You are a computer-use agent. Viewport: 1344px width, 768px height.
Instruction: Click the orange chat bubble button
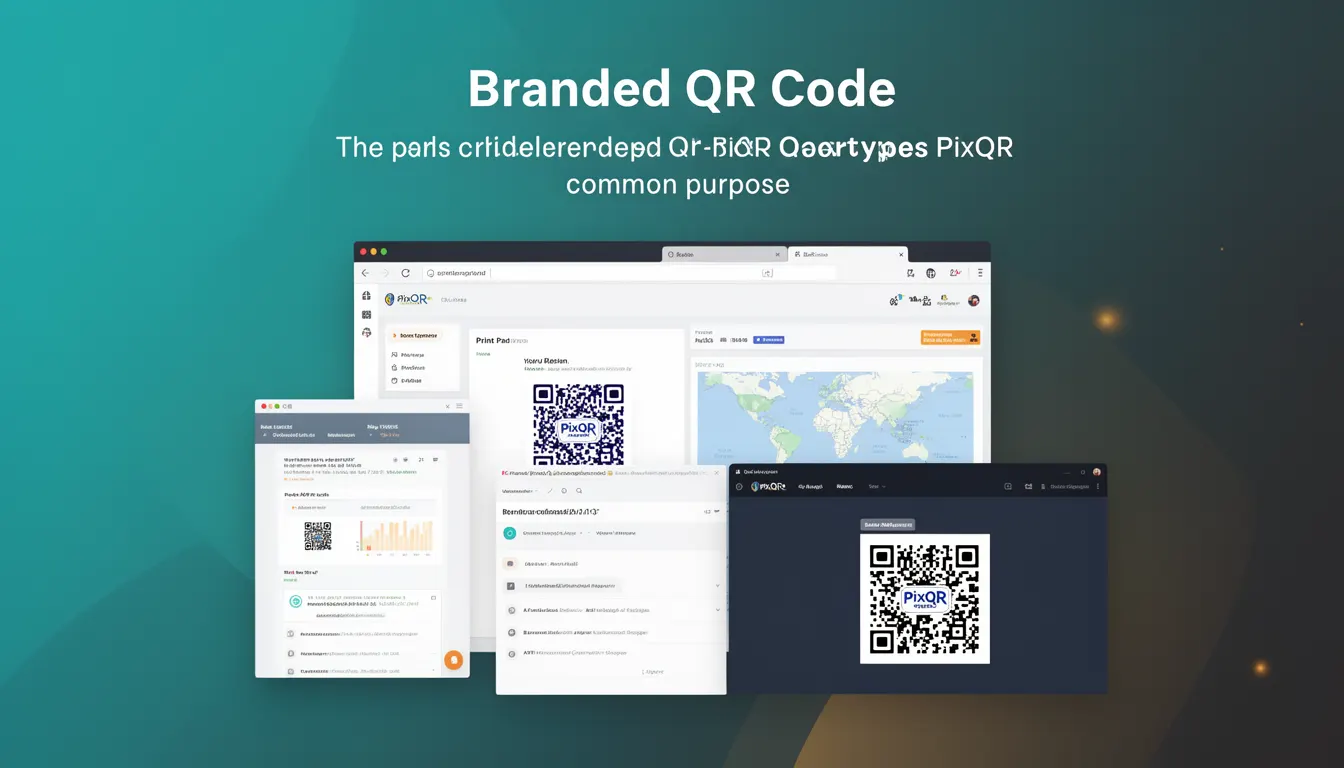[x=453, y=660]
